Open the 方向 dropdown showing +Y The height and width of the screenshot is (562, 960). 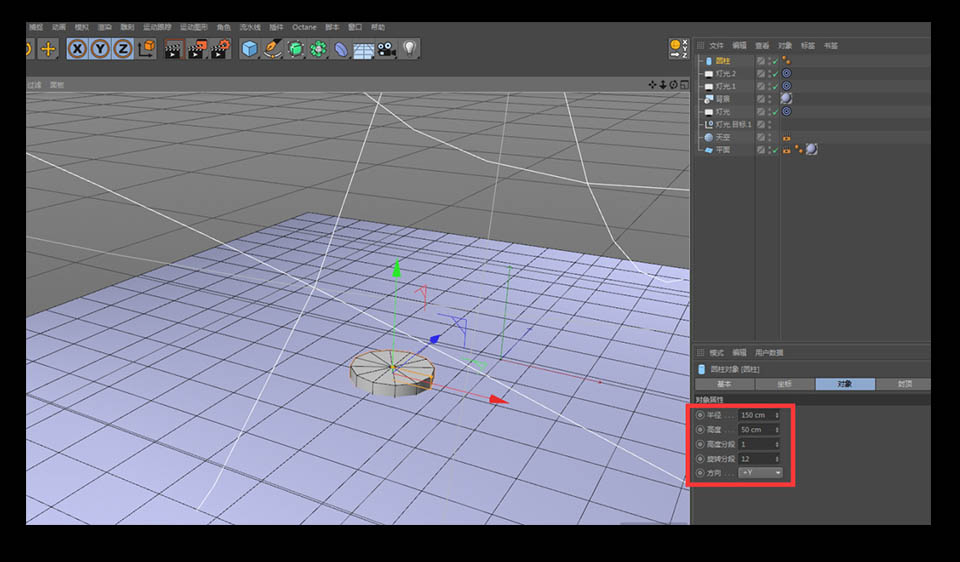(760, 473)
